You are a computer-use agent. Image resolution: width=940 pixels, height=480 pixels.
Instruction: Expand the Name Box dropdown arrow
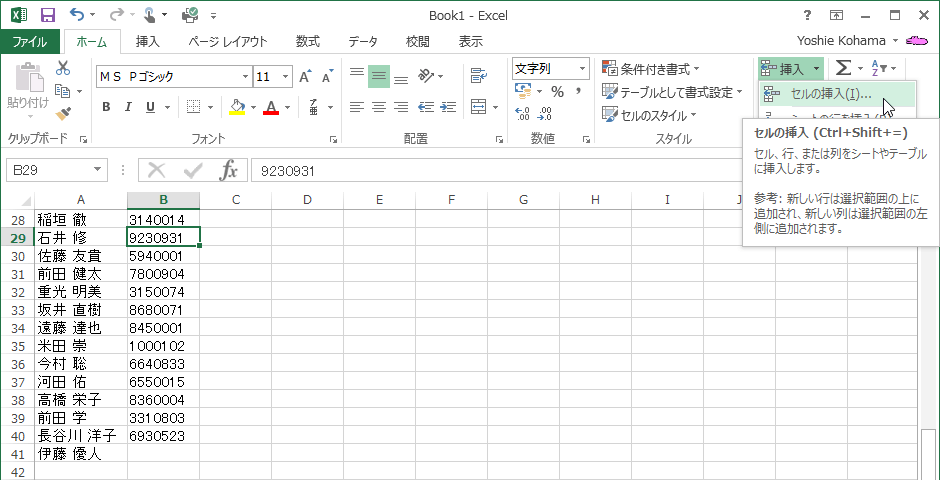point(97,170)
